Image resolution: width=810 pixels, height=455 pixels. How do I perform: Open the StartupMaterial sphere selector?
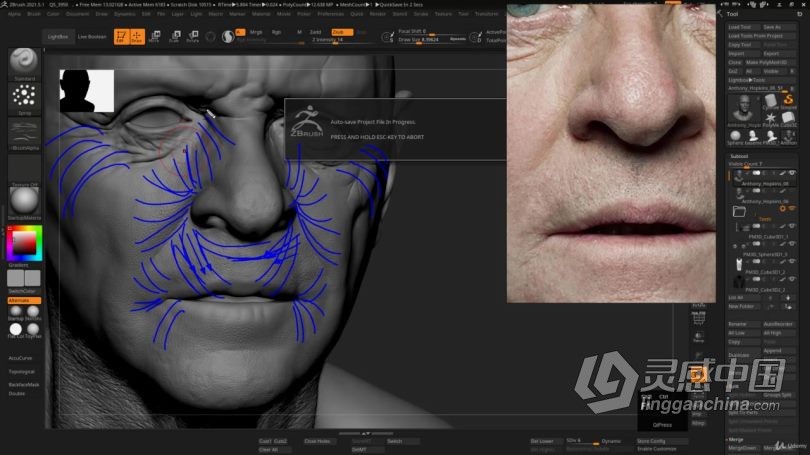pos(24,203)
